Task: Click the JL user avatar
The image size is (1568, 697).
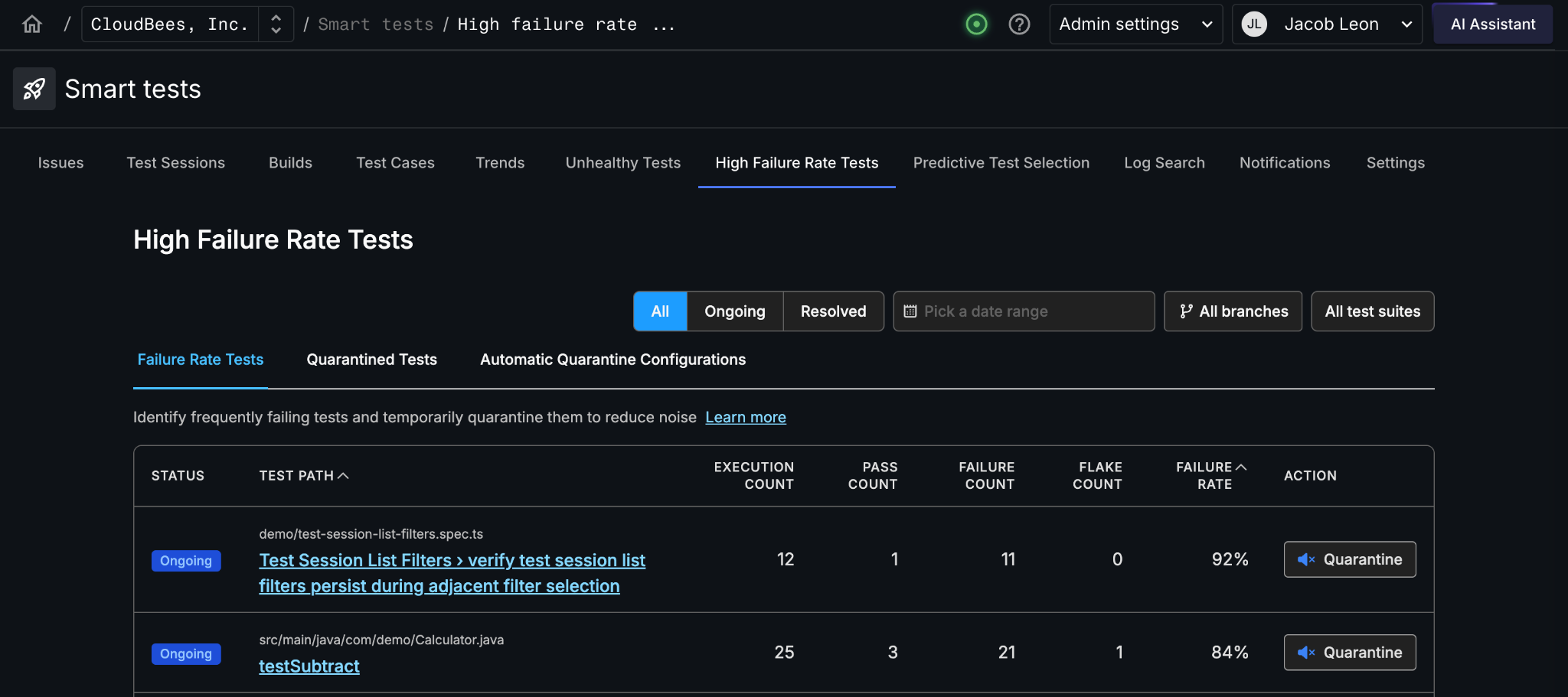Action: point(1254,24)
